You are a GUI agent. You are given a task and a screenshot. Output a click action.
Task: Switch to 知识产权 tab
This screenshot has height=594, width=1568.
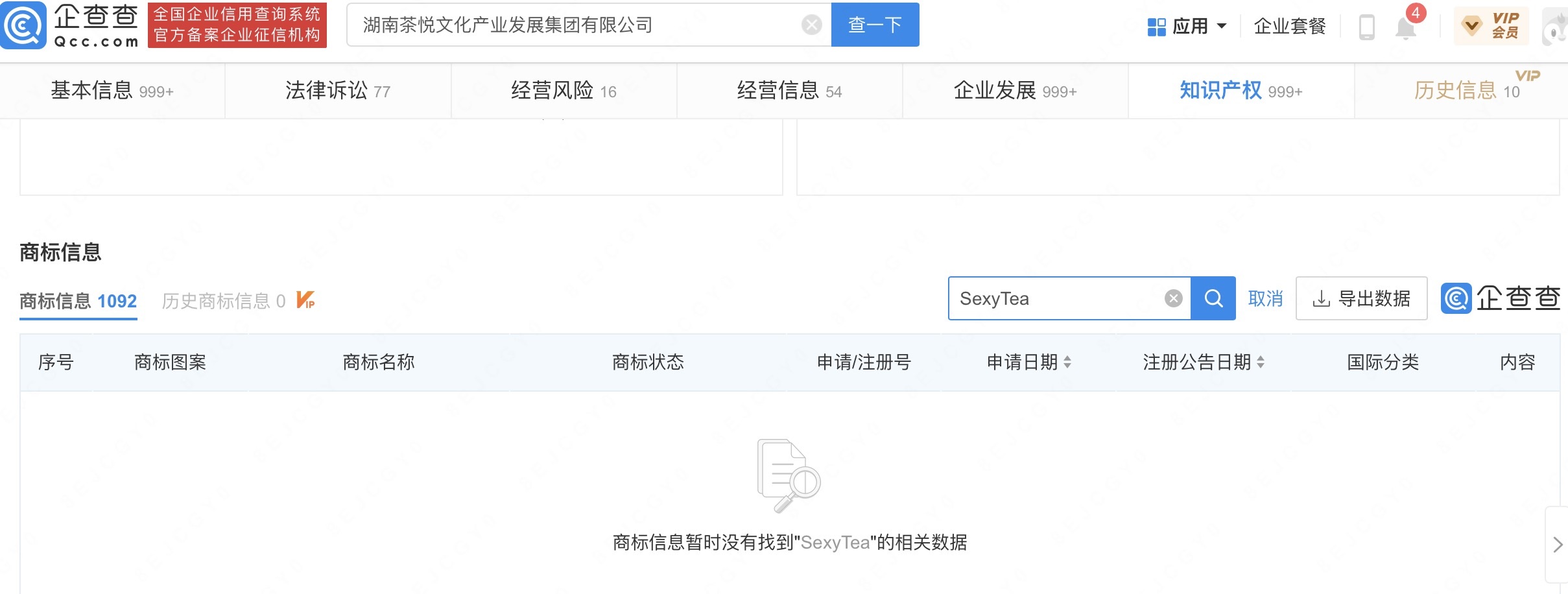point(1241,91)
